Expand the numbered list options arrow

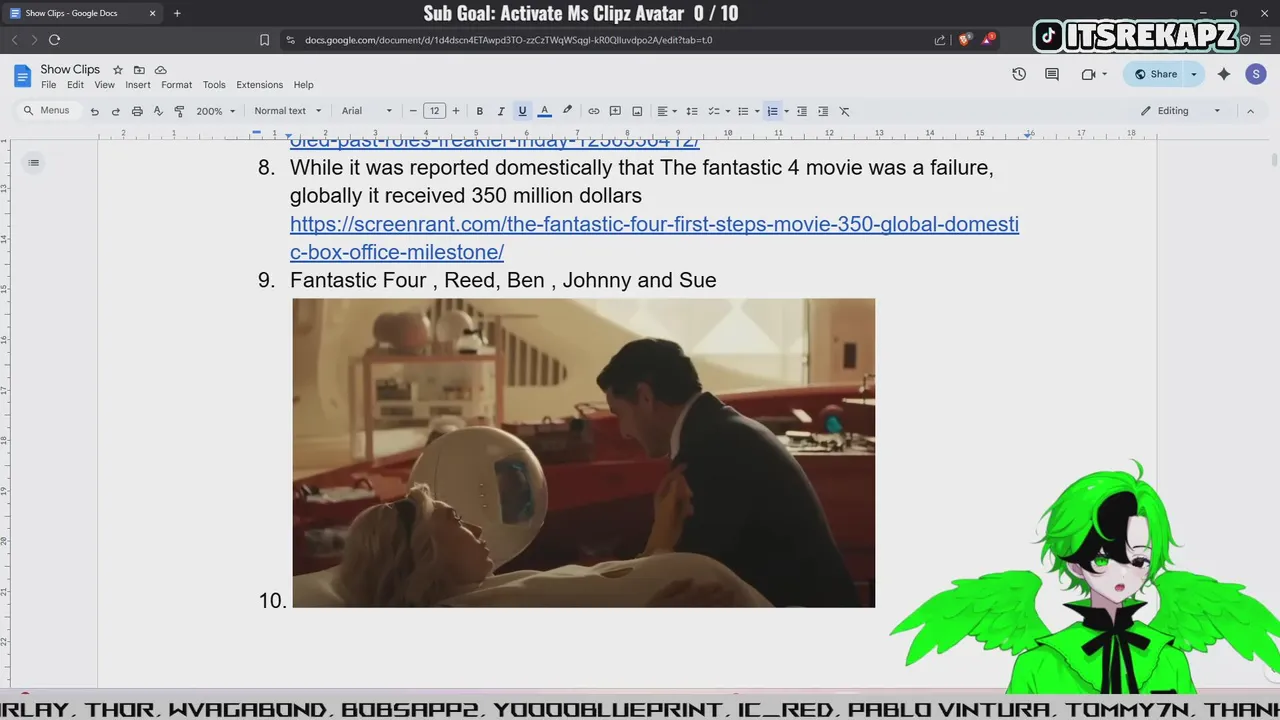786,111
